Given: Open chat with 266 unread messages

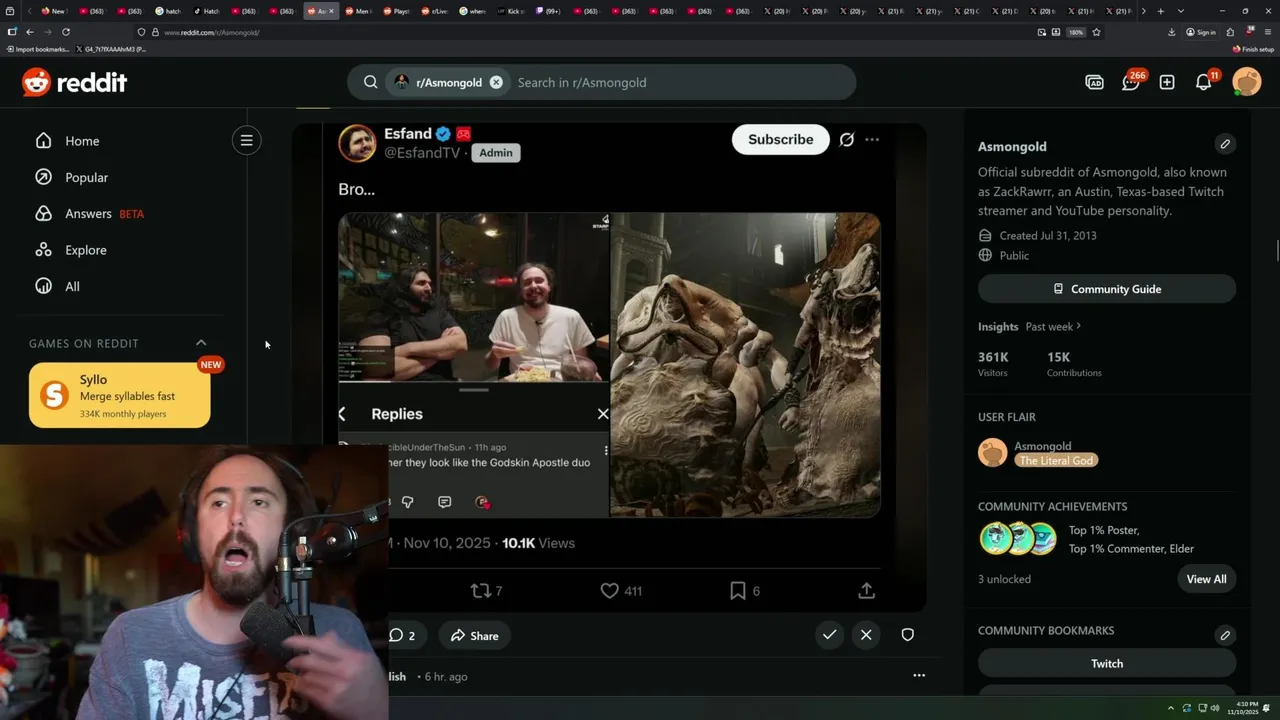Looking at the screenshot, I should (x=1131, y=83).
